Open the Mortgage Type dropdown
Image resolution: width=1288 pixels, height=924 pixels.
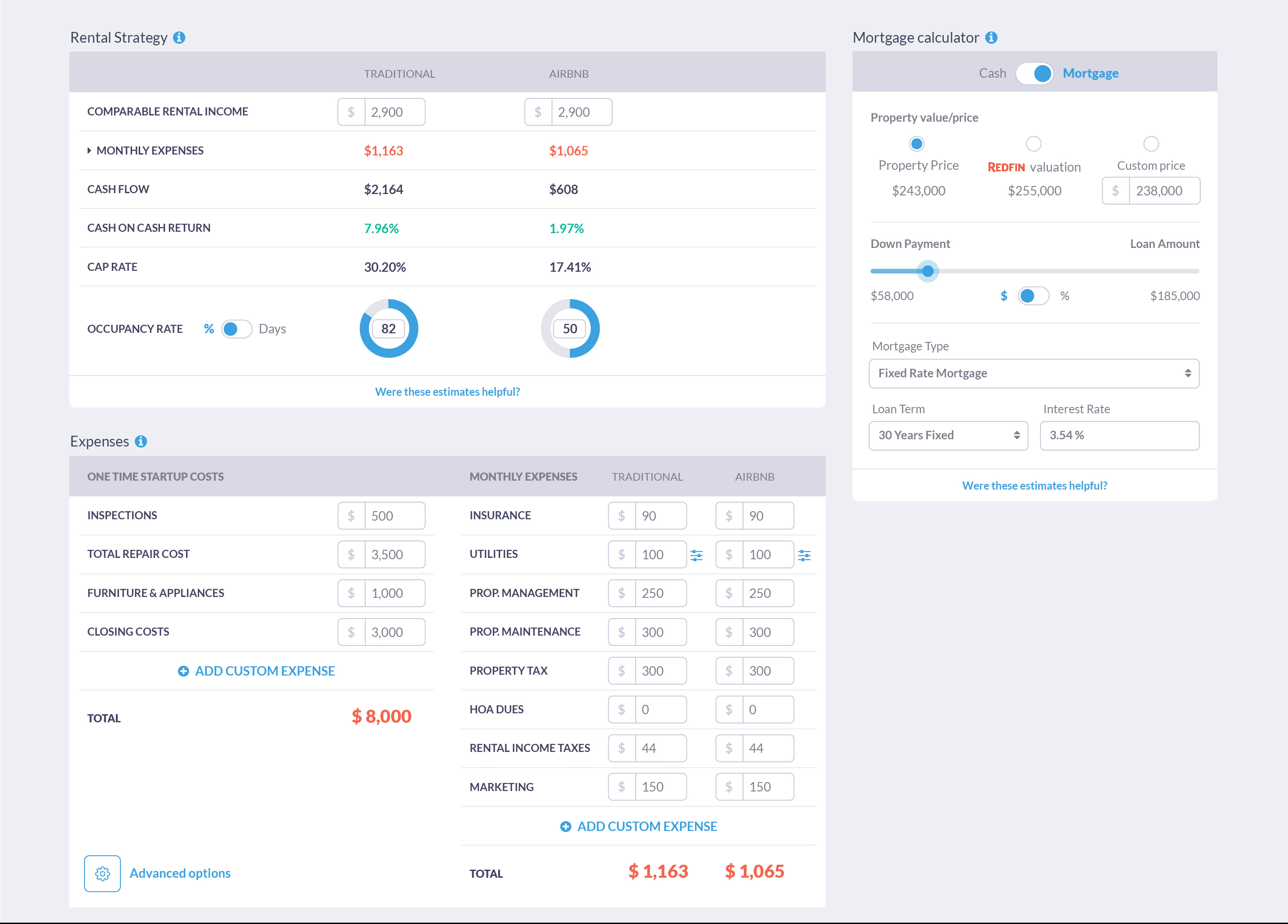coord(1034,373)
